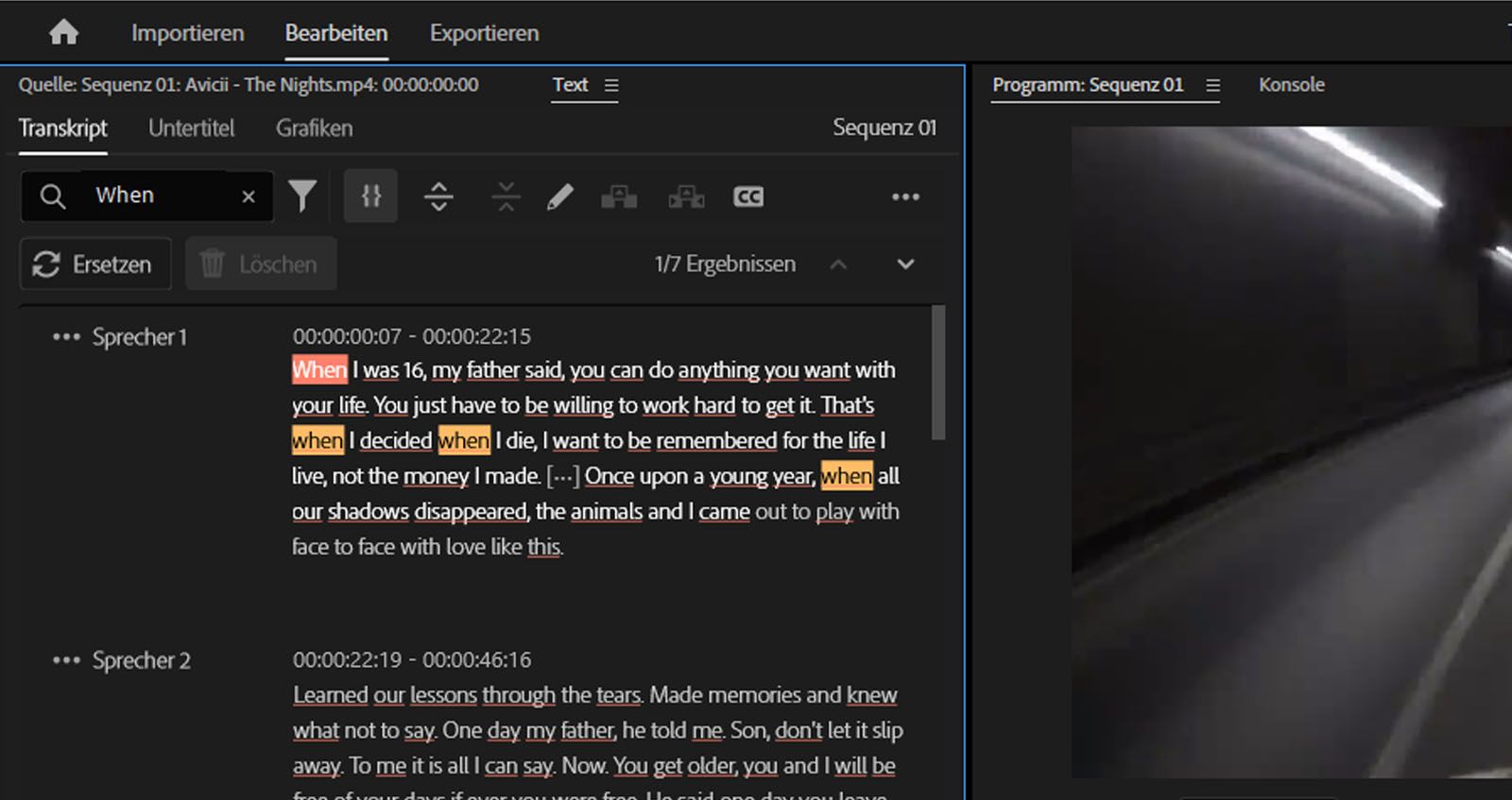Open the Programm panel hamburger menu
The width and height of the screenshot is (1512, 800).
(1213, 86)
